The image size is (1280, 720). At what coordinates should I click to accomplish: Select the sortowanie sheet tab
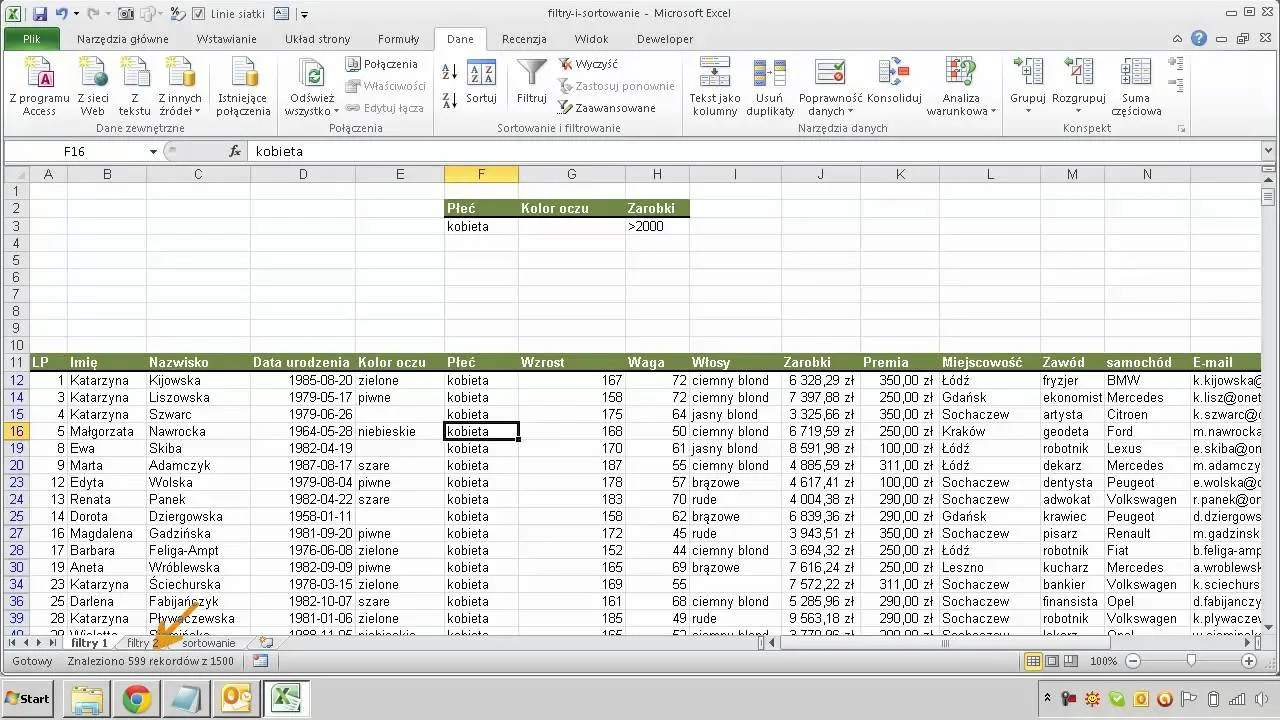(x=208, y=643)
